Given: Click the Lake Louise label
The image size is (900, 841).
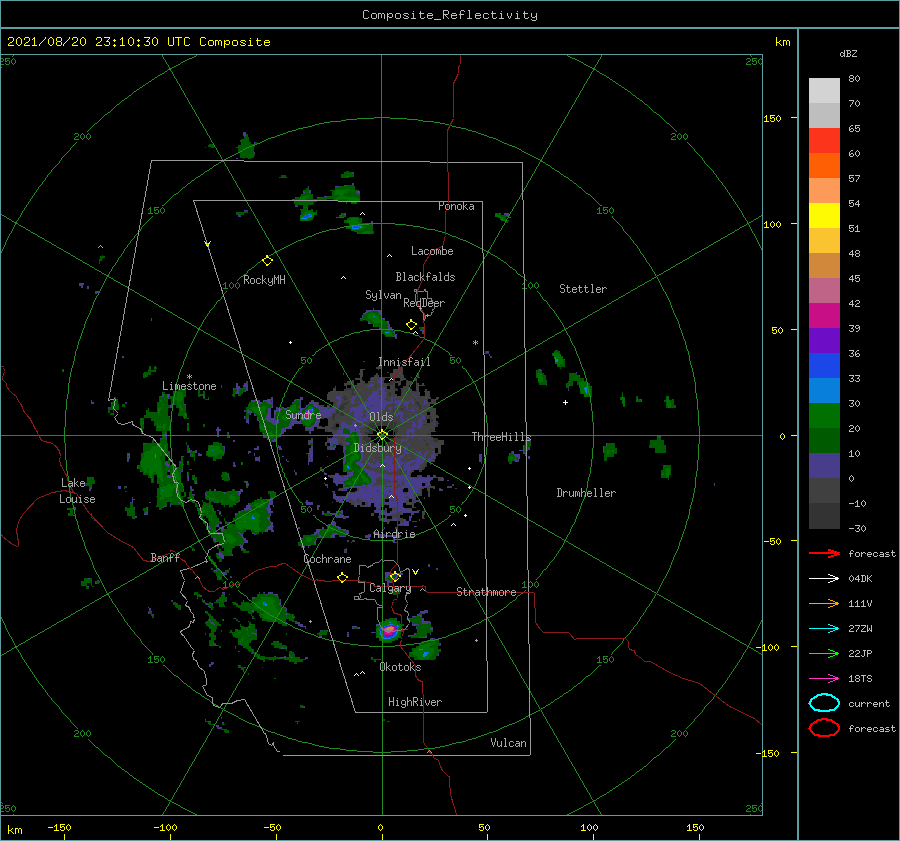Looking at the screenshot, I should tap(77, 491).
